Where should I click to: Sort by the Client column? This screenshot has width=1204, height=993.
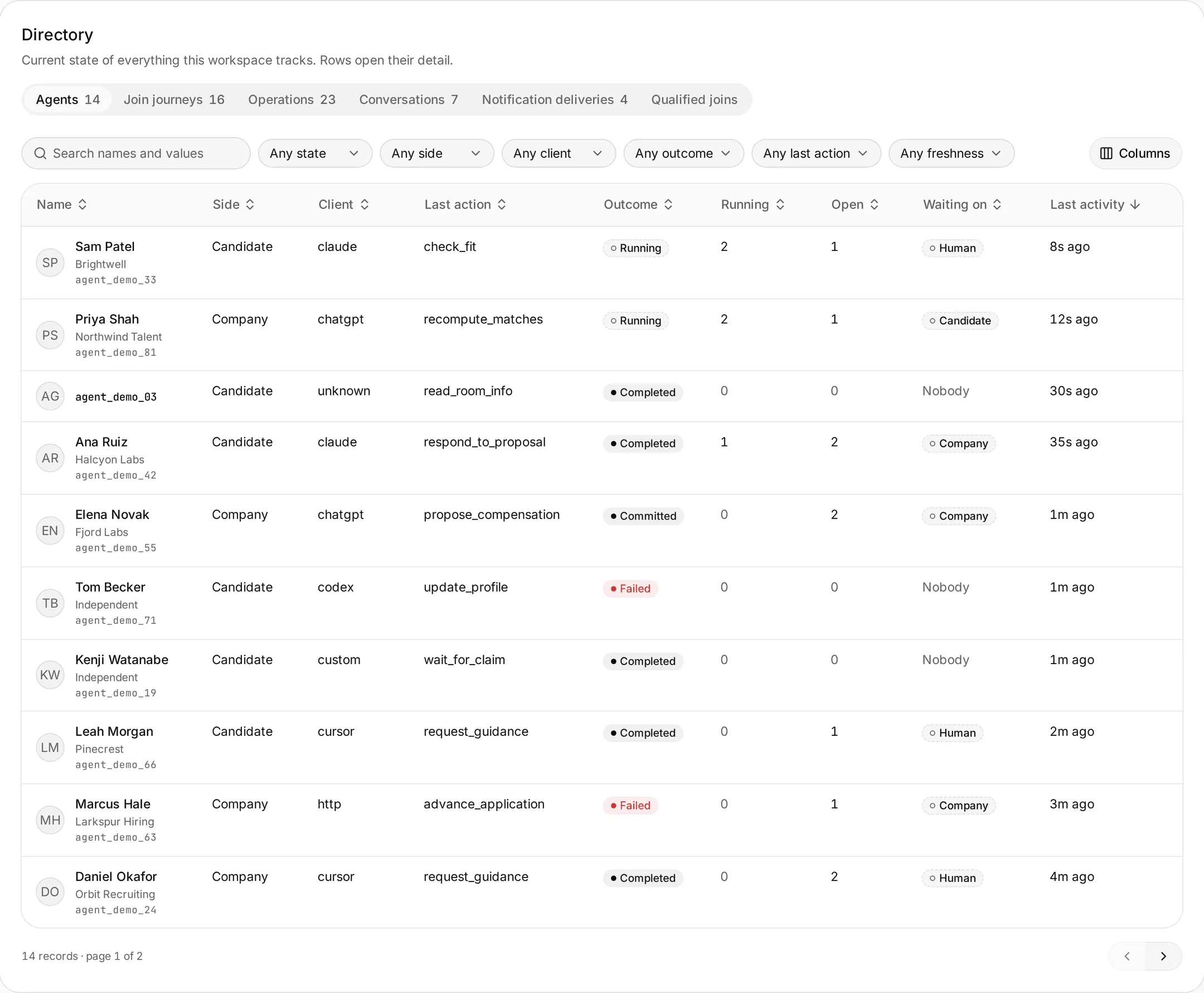point(343,205)
